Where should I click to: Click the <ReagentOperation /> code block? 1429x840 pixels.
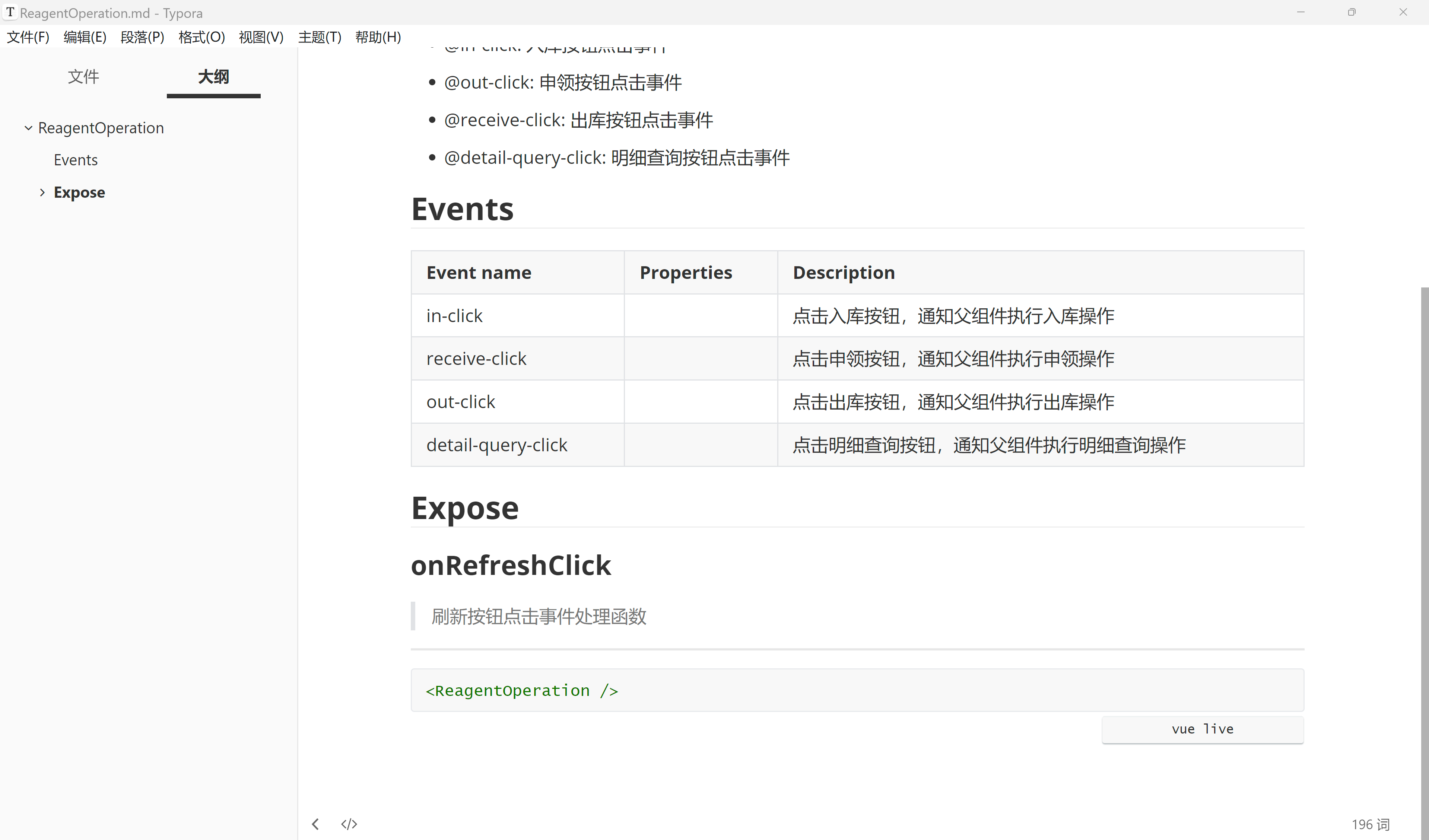521,690
